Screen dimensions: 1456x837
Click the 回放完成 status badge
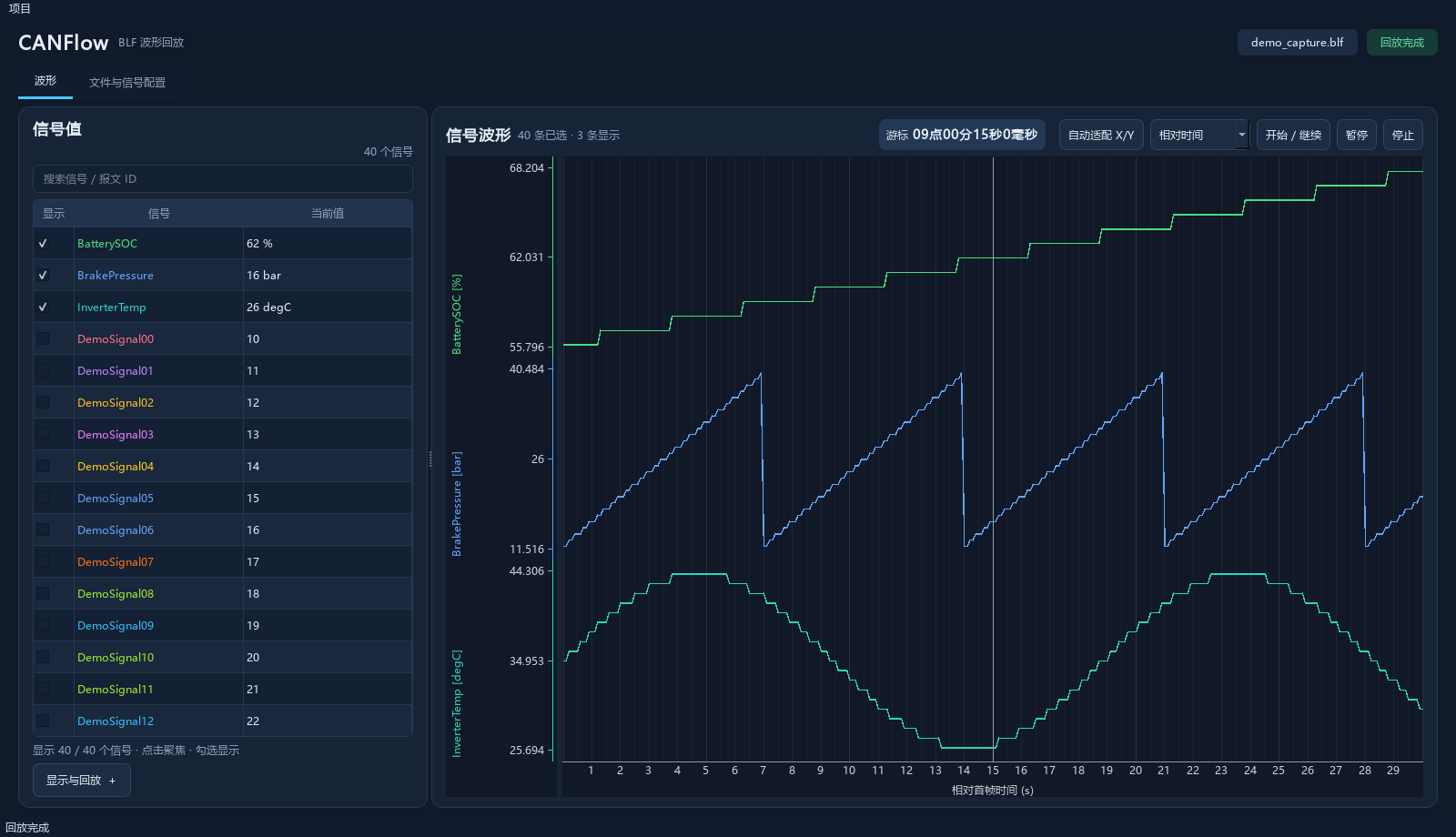pos(1401,42)
